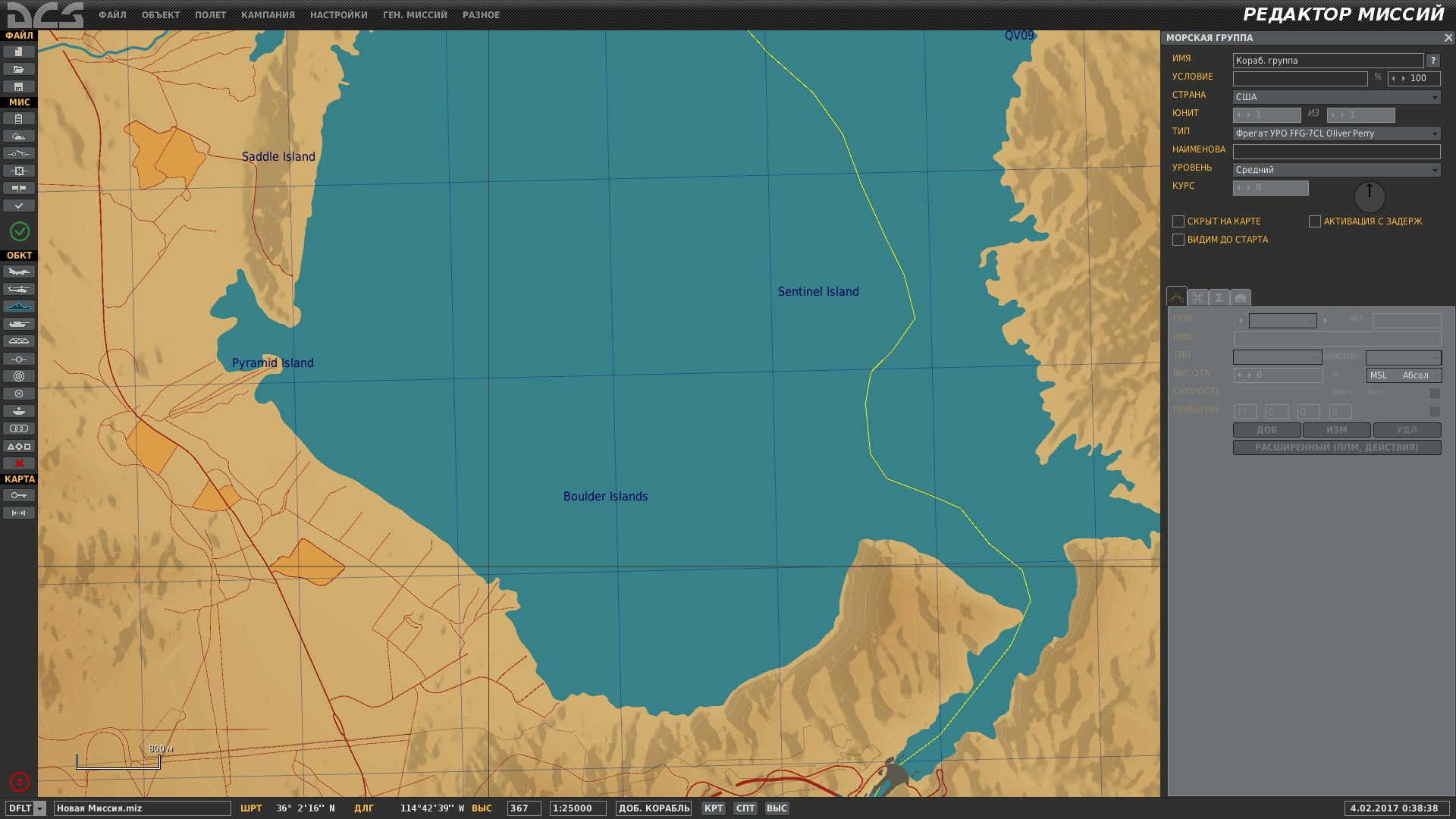Open the ГЕН. МИССИЙ menu
The image size is (1456, 819).
[x=415, y=15]
